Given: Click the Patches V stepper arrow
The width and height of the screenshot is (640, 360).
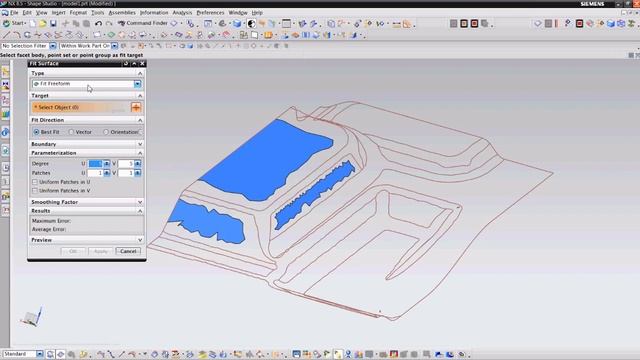Looking at the screenshot, I should pos(138,173).
